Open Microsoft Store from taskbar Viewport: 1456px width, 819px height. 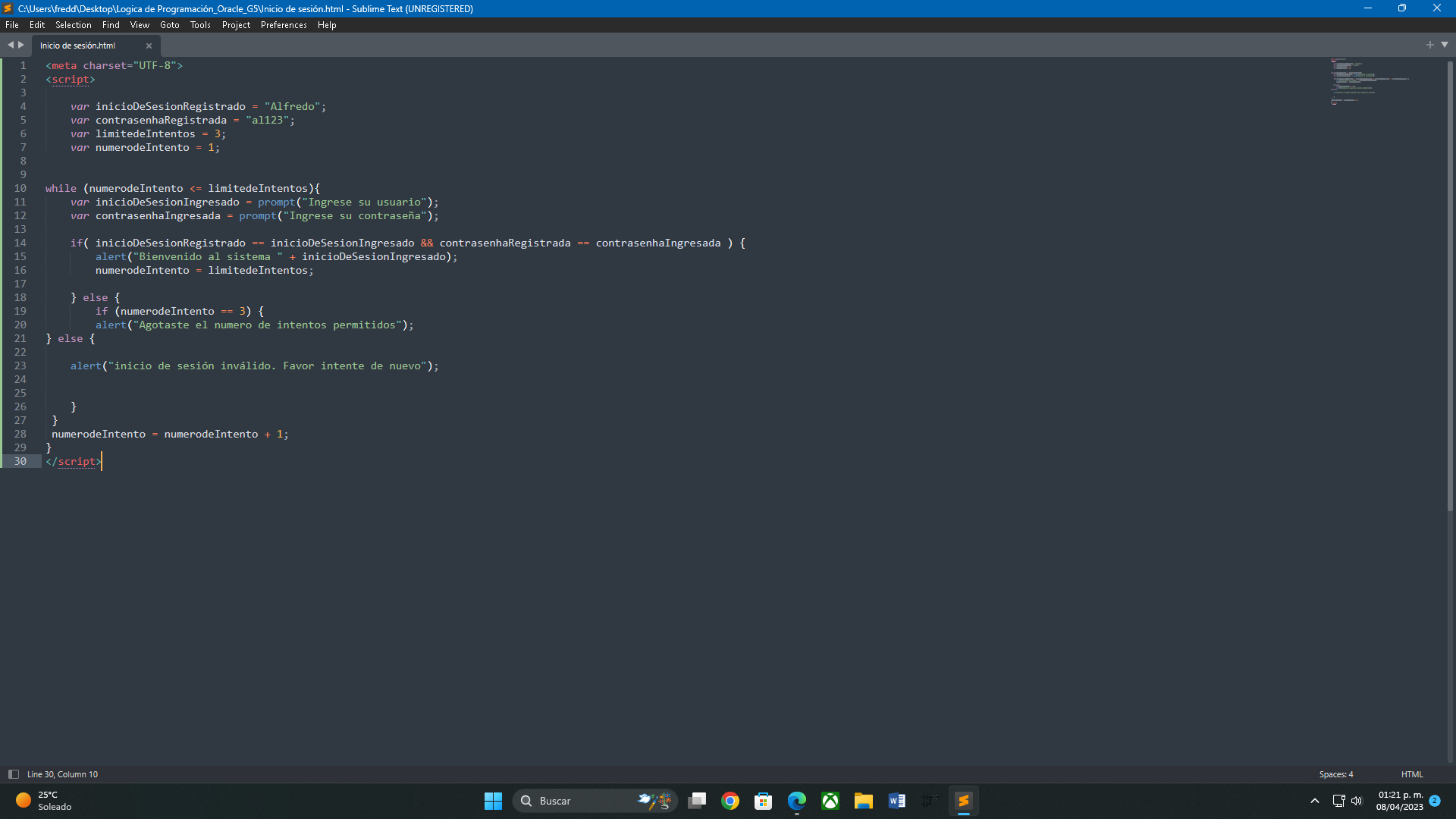764,801
